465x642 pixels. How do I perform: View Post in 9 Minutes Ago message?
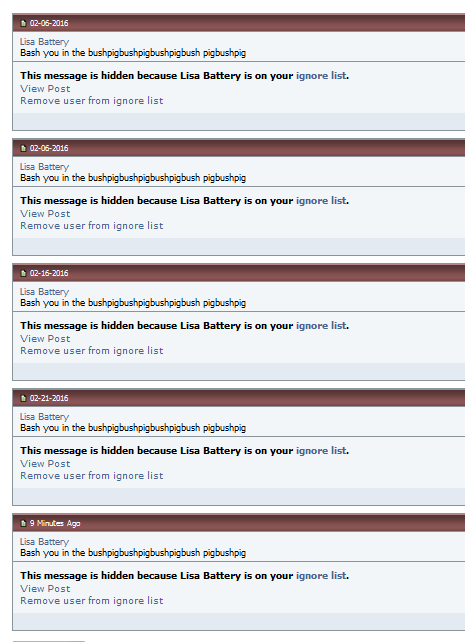[x=45, y=588]
